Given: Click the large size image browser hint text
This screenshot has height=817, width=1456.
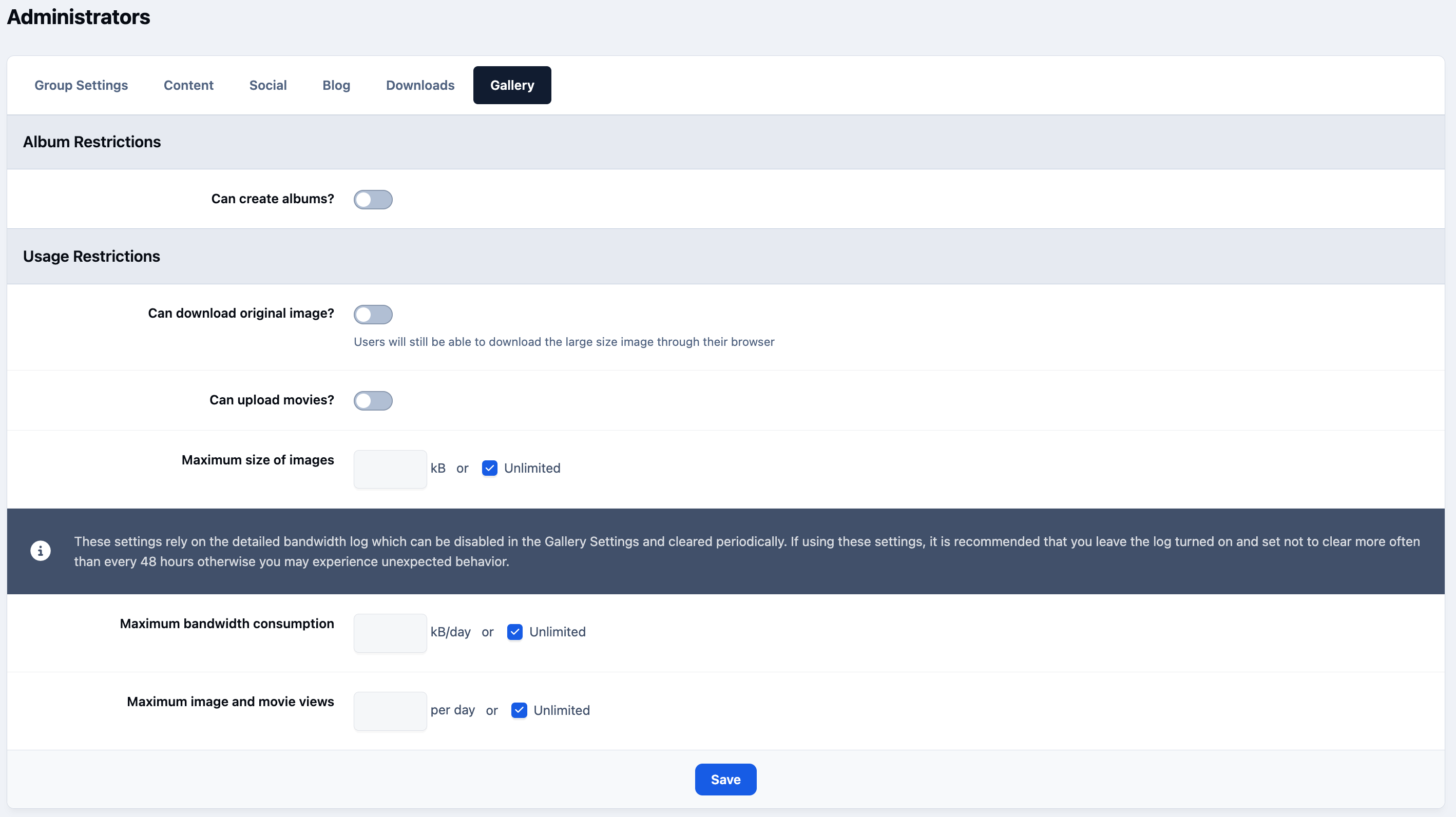Looking at the screenshot, I should pyautogui.click(x=564, y=342).
